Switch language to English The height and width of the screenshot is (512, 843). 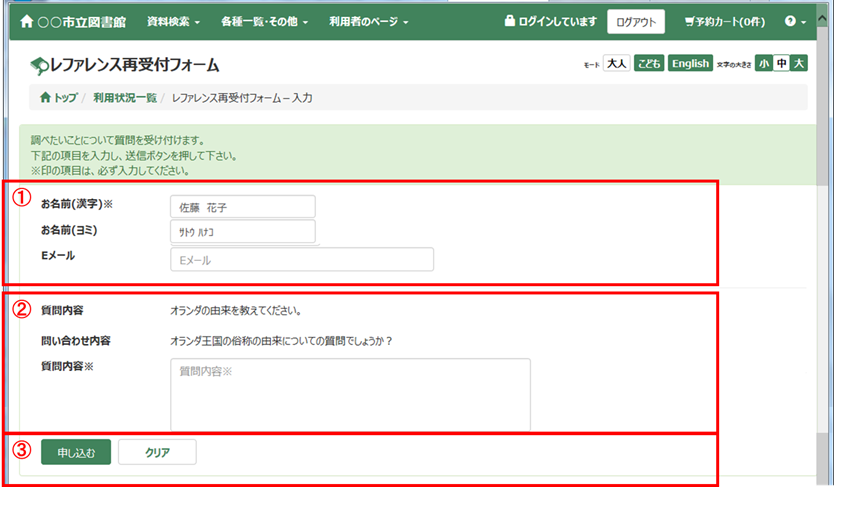coord(690,64)
